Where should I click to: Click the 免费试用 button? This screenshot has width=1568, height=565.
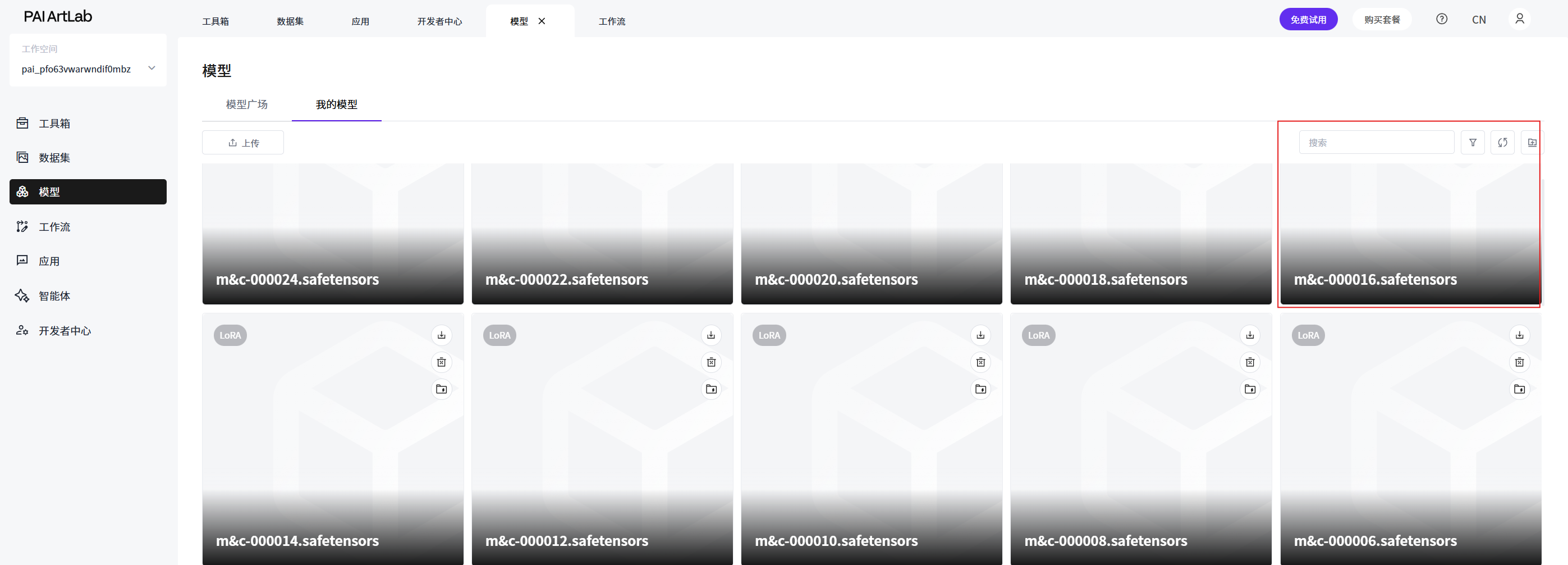tap(1309, 20)
